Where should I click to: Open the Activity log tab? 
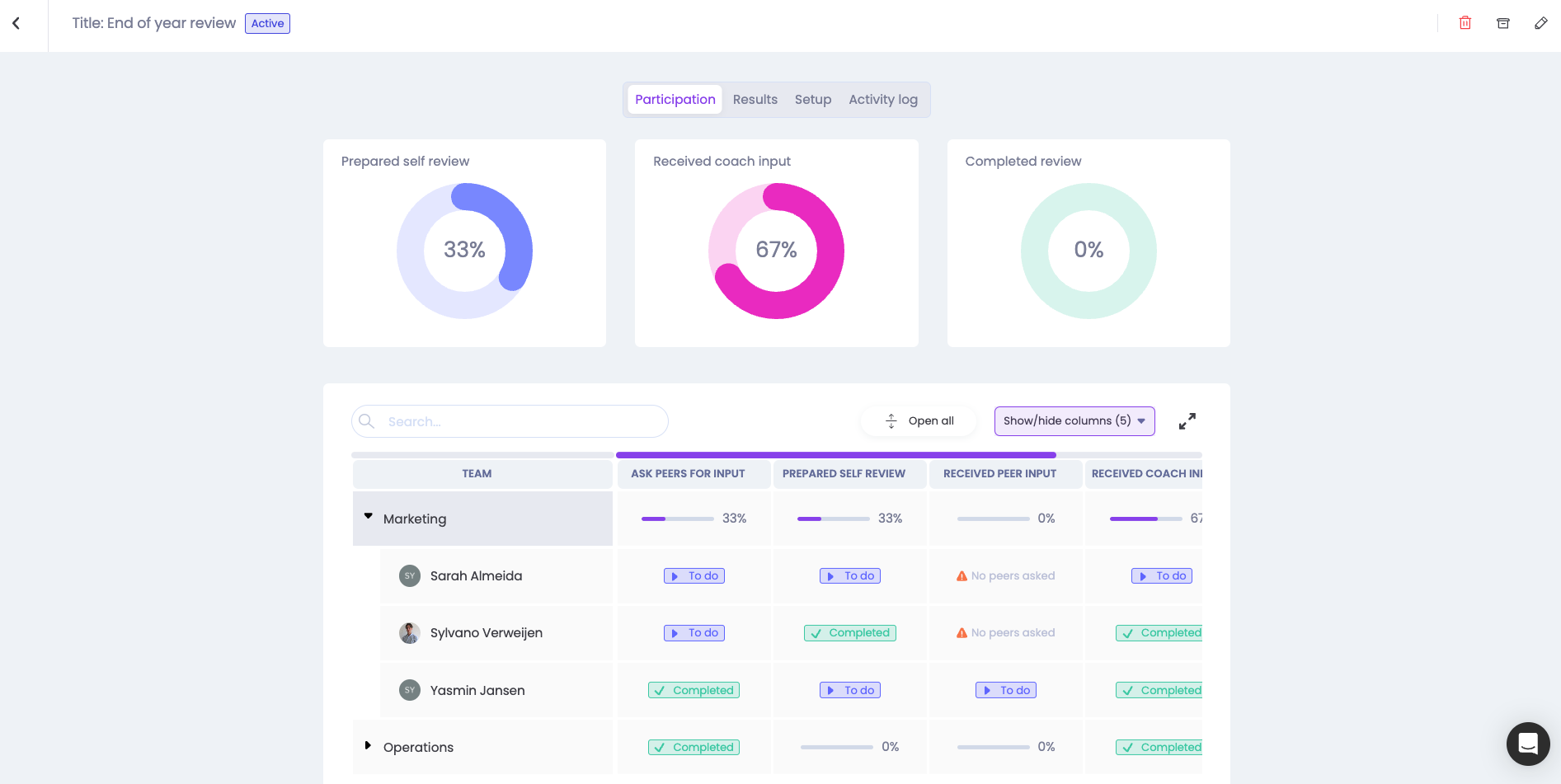[x=882, y=100]
